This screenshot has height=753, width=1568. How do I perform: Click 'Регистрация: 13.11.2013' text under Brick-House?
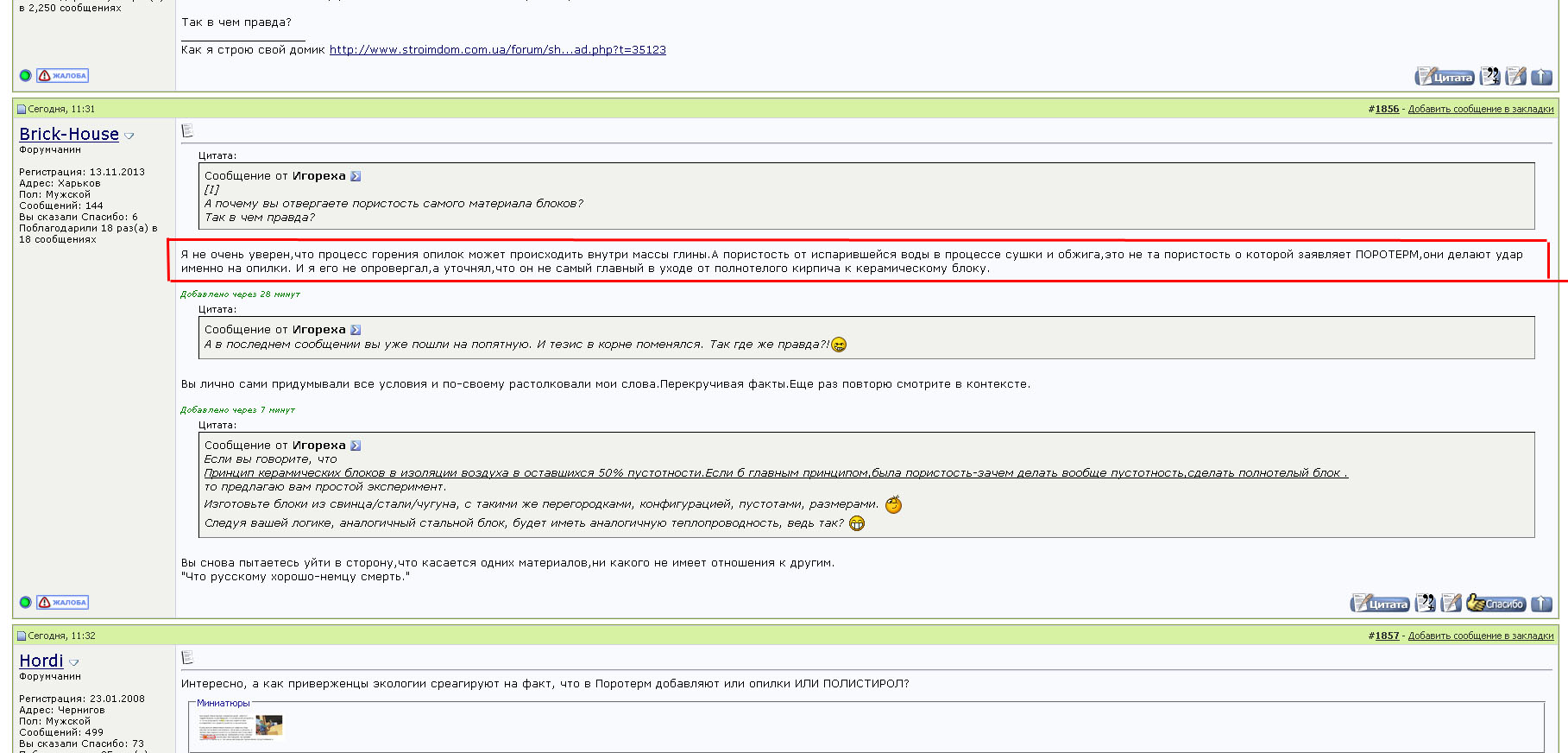click(x=82, y=172)
